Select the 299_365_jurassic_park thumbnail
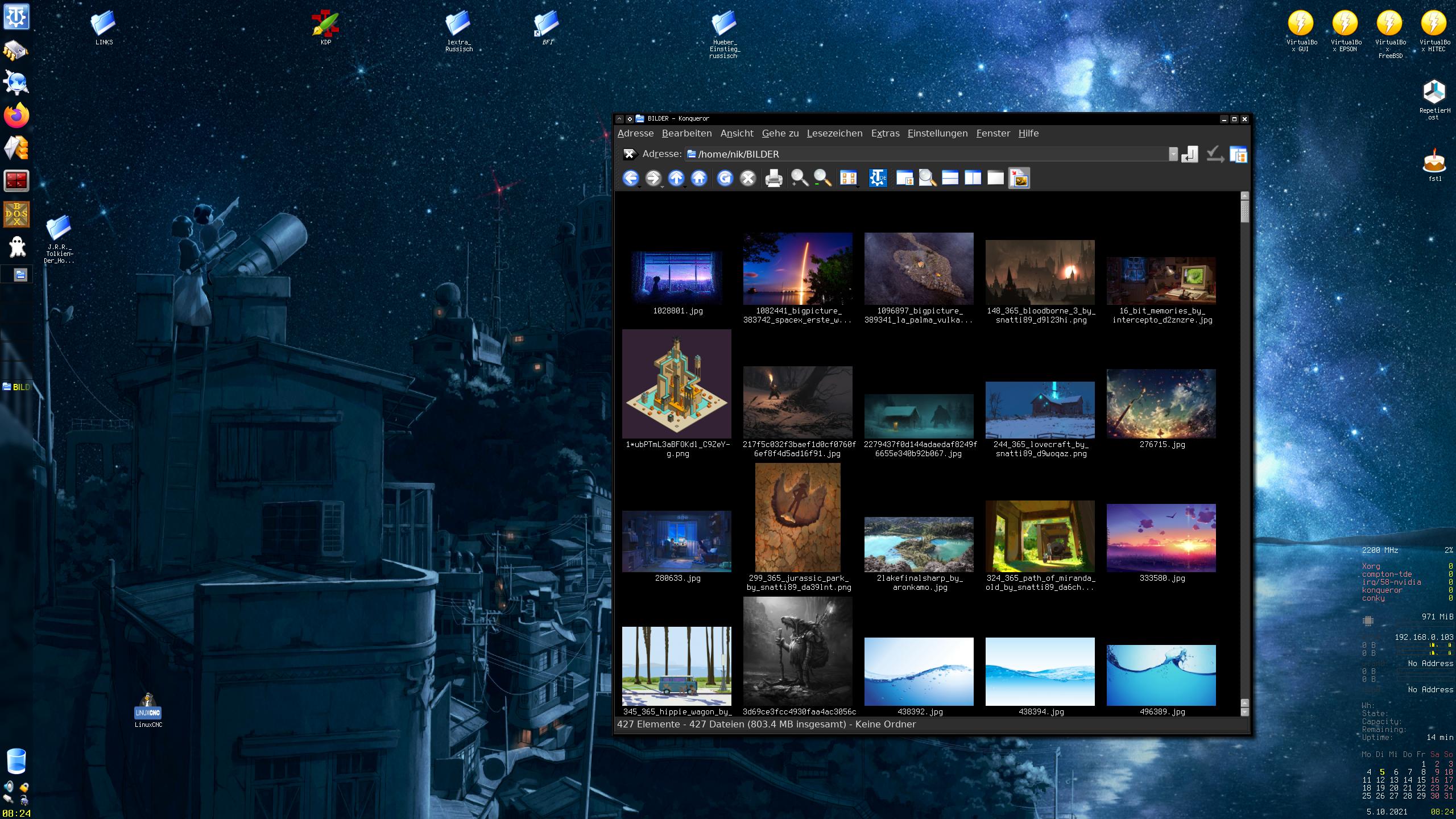 (x=797, y=518)
